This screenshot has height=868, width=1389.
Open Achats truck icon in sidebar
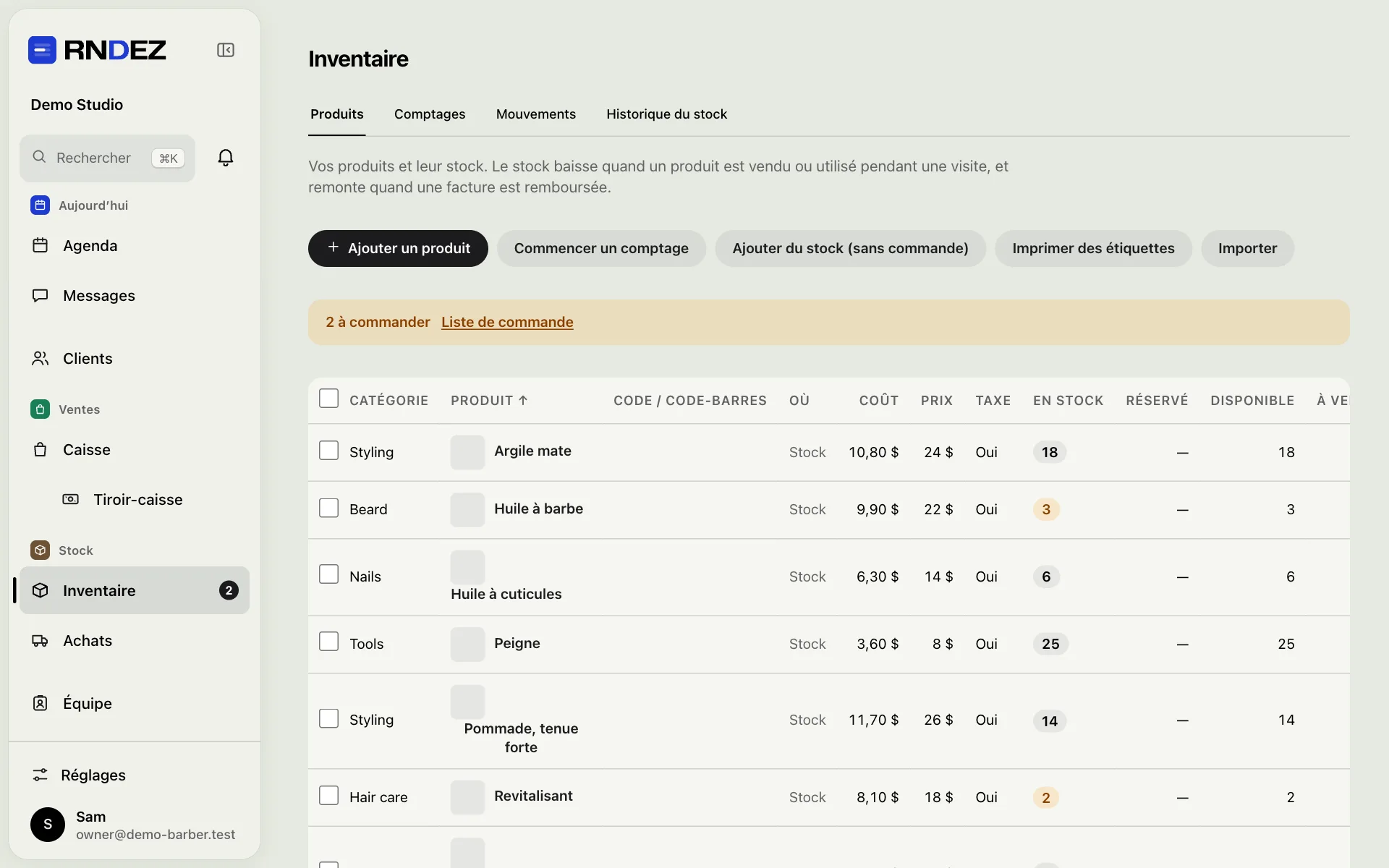[41, 640]
